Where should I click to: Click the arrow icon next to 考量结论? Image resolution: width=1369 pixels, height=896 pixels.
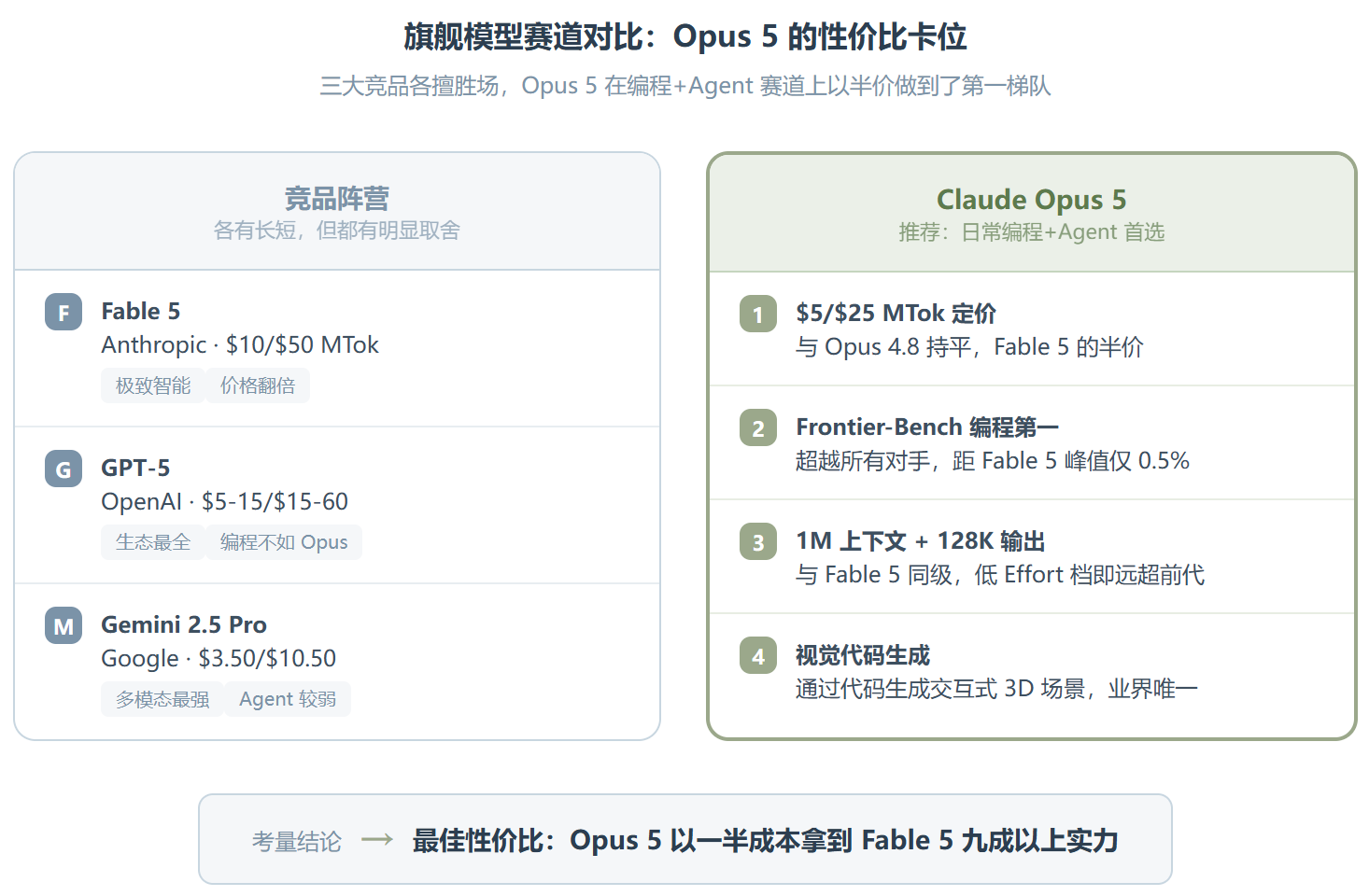click(x=377, y=840)
